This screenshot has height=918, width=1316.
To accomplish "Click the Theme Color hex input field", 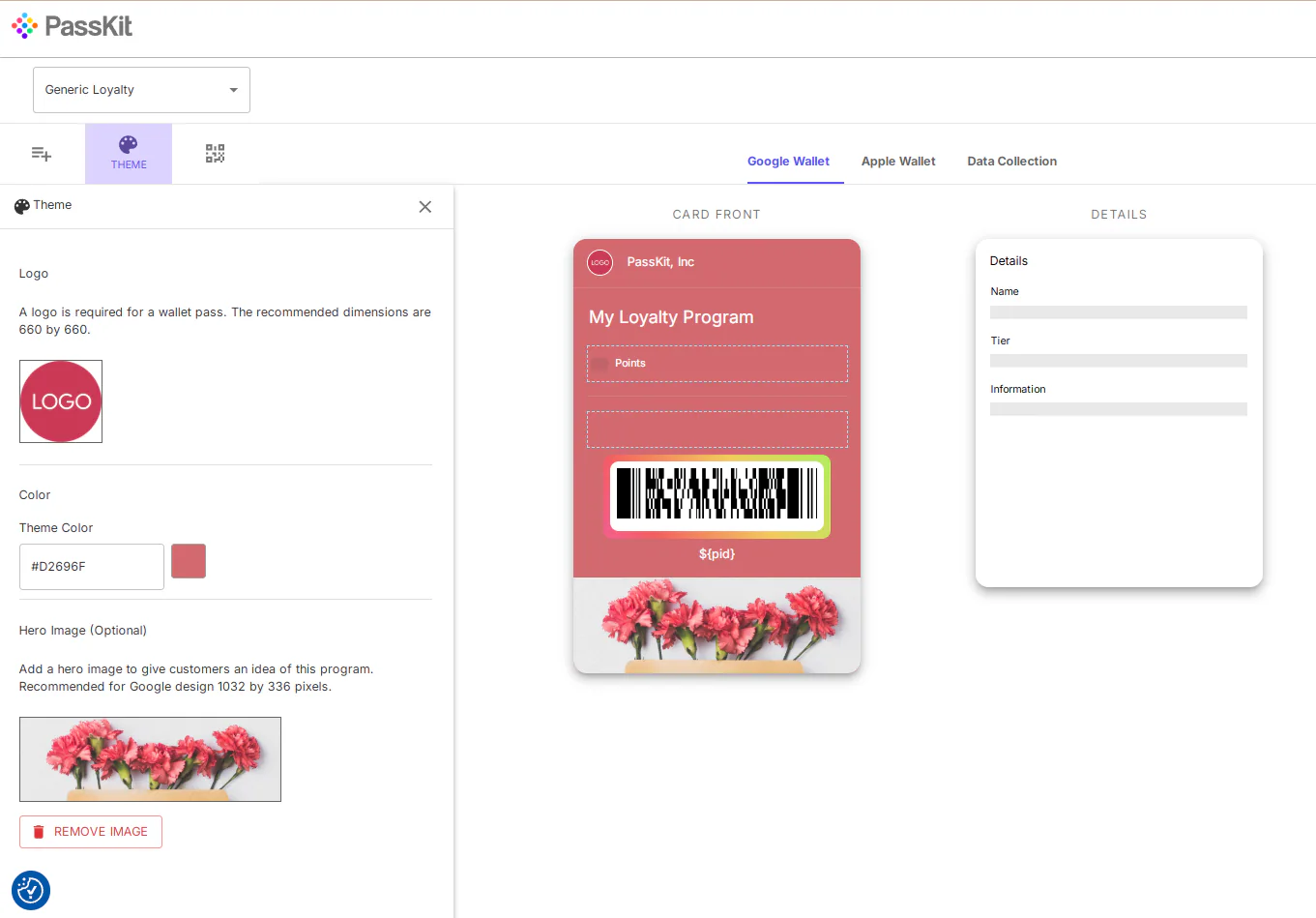I will [x=92, y=567].
